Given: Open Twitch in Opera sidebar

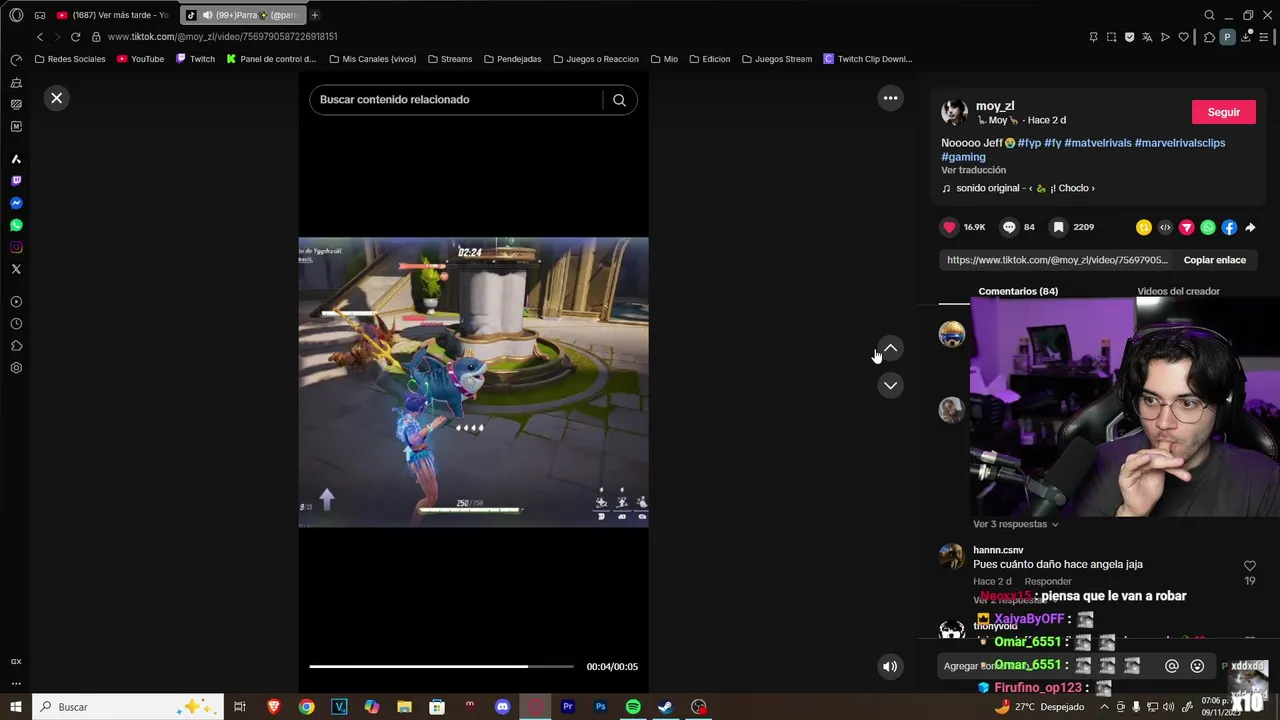Looking at the screenshot, I should coord(16,181).
